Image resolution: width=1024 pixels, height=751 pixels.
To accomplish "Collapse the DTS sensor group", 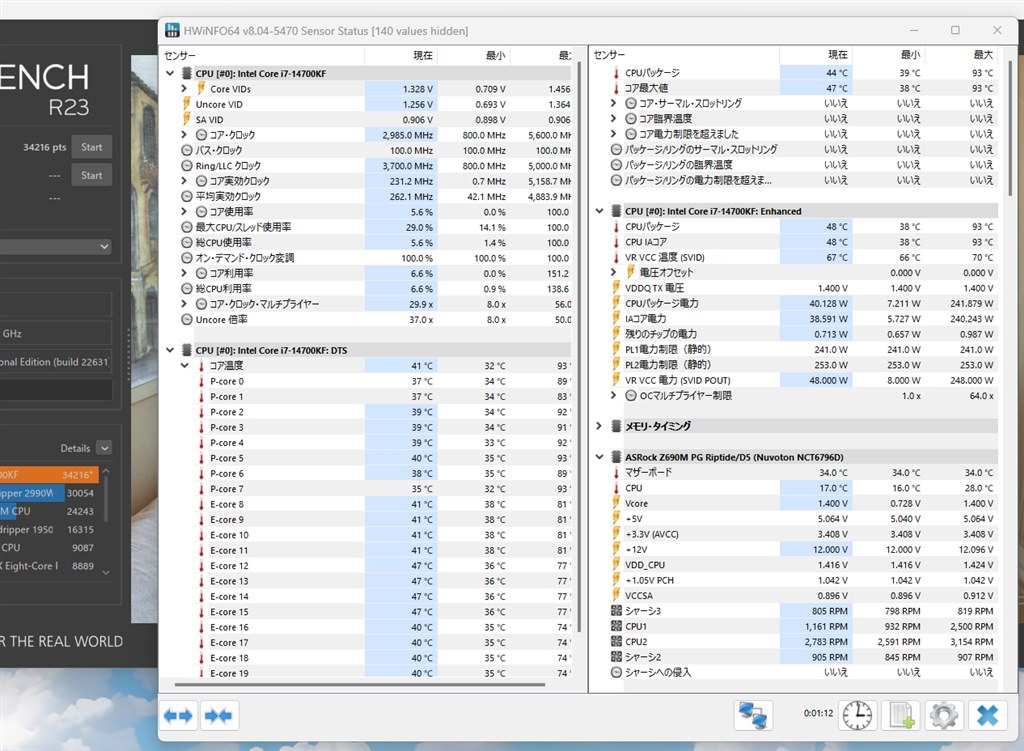I will pyautogui.click(x=170, y=350).
